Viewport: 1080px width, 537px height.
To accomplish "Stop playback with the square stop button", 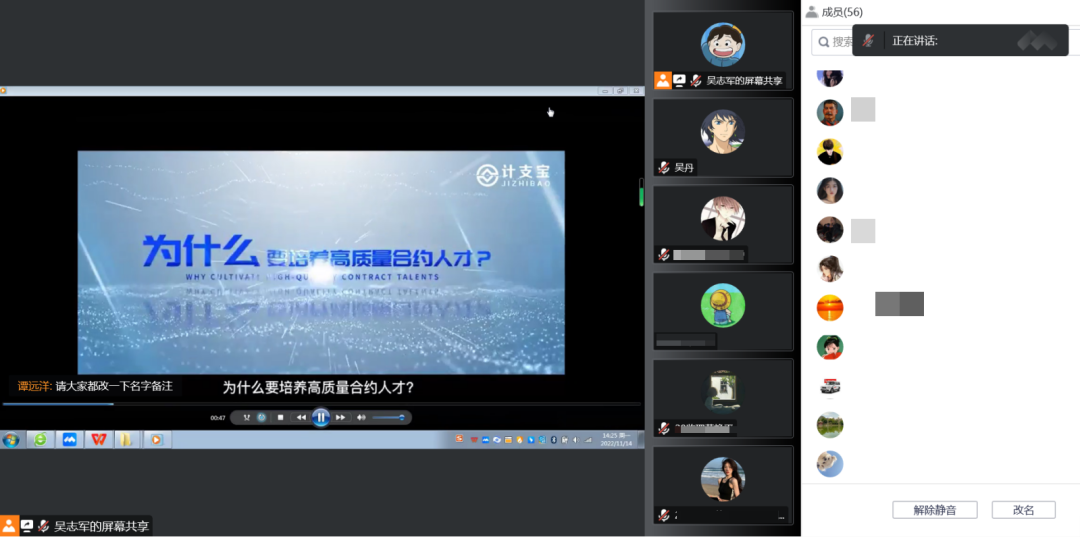I will [x=280, y=417].
